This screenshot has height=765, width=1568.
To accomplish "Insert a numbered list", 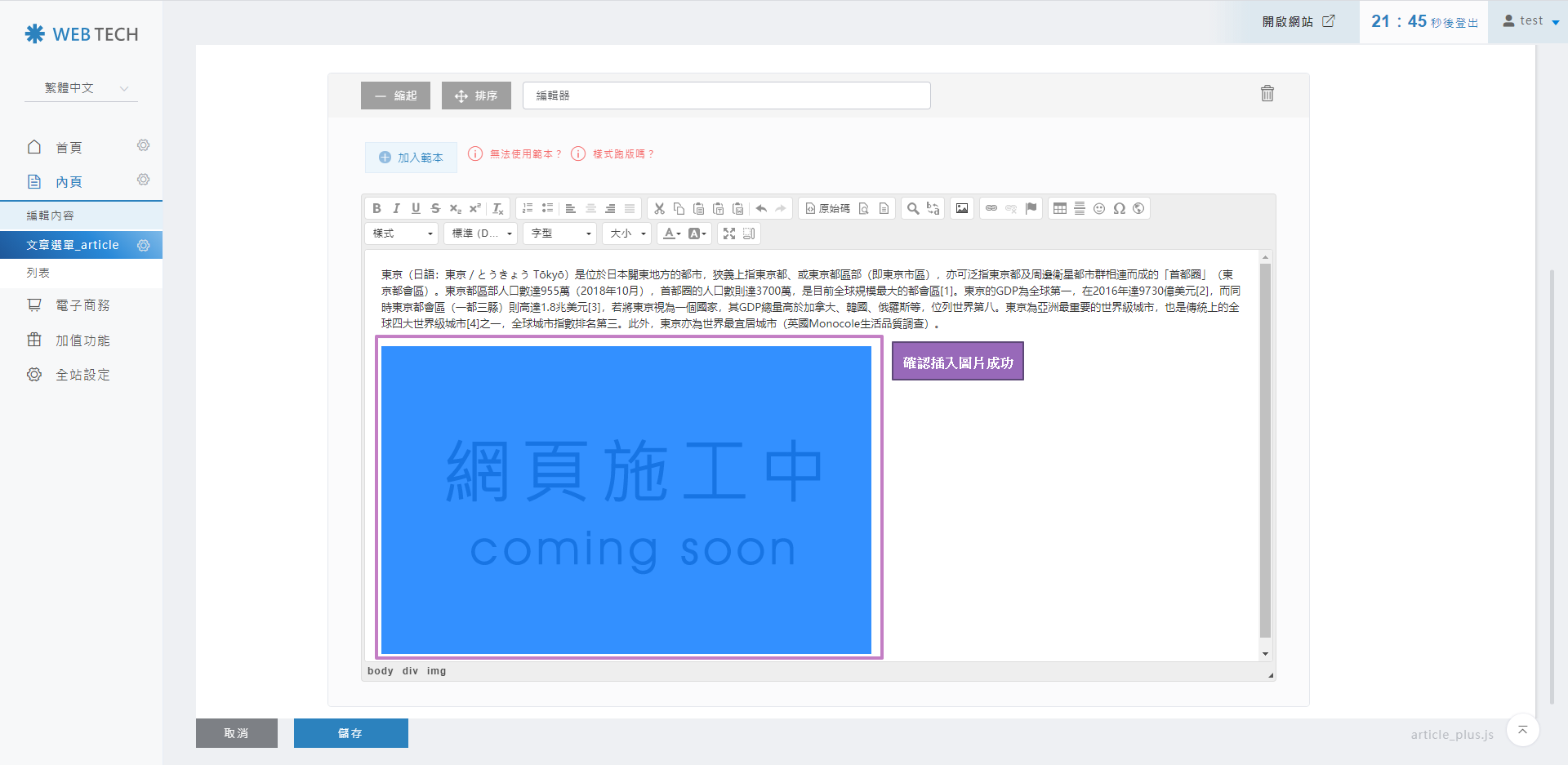I will pyautogui.click(x=528, y=208).
